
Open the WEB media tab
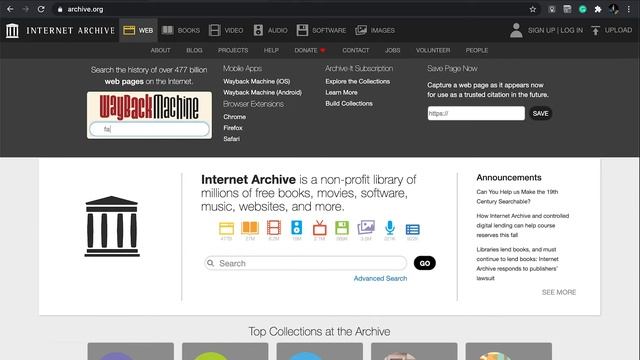138,30
